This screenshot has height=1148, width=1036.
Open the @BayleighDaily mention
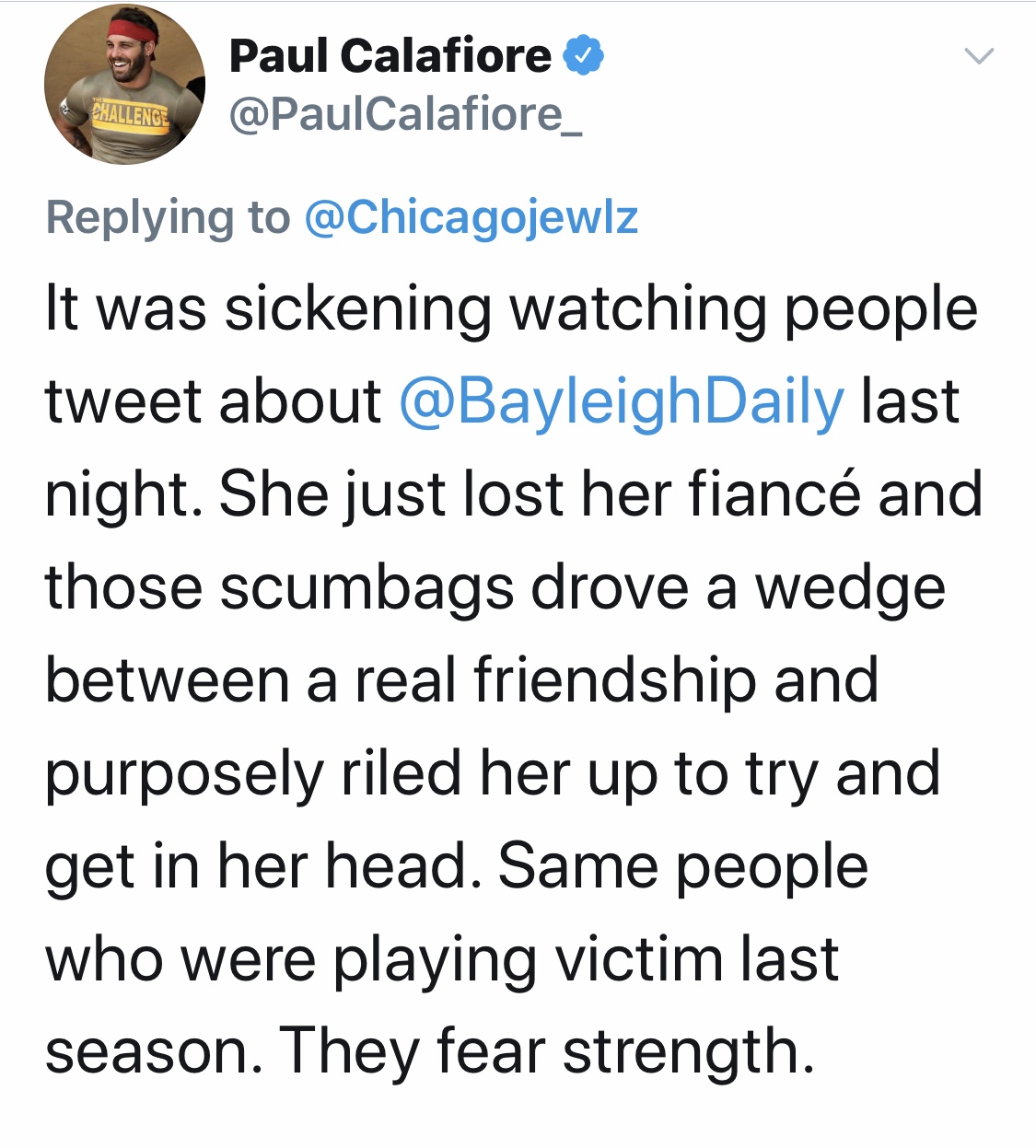(622, 402)
